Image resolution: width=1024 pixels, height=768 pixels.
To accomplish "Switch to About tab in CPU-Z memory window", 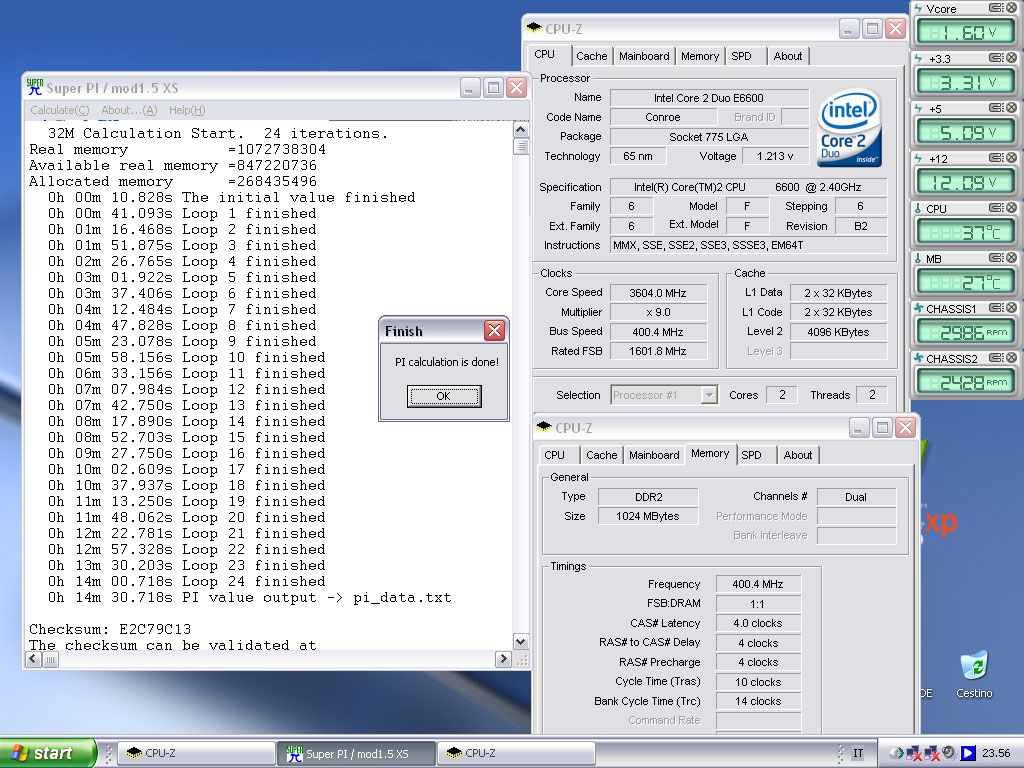I will pyautogui.click(x=797, y=455).
